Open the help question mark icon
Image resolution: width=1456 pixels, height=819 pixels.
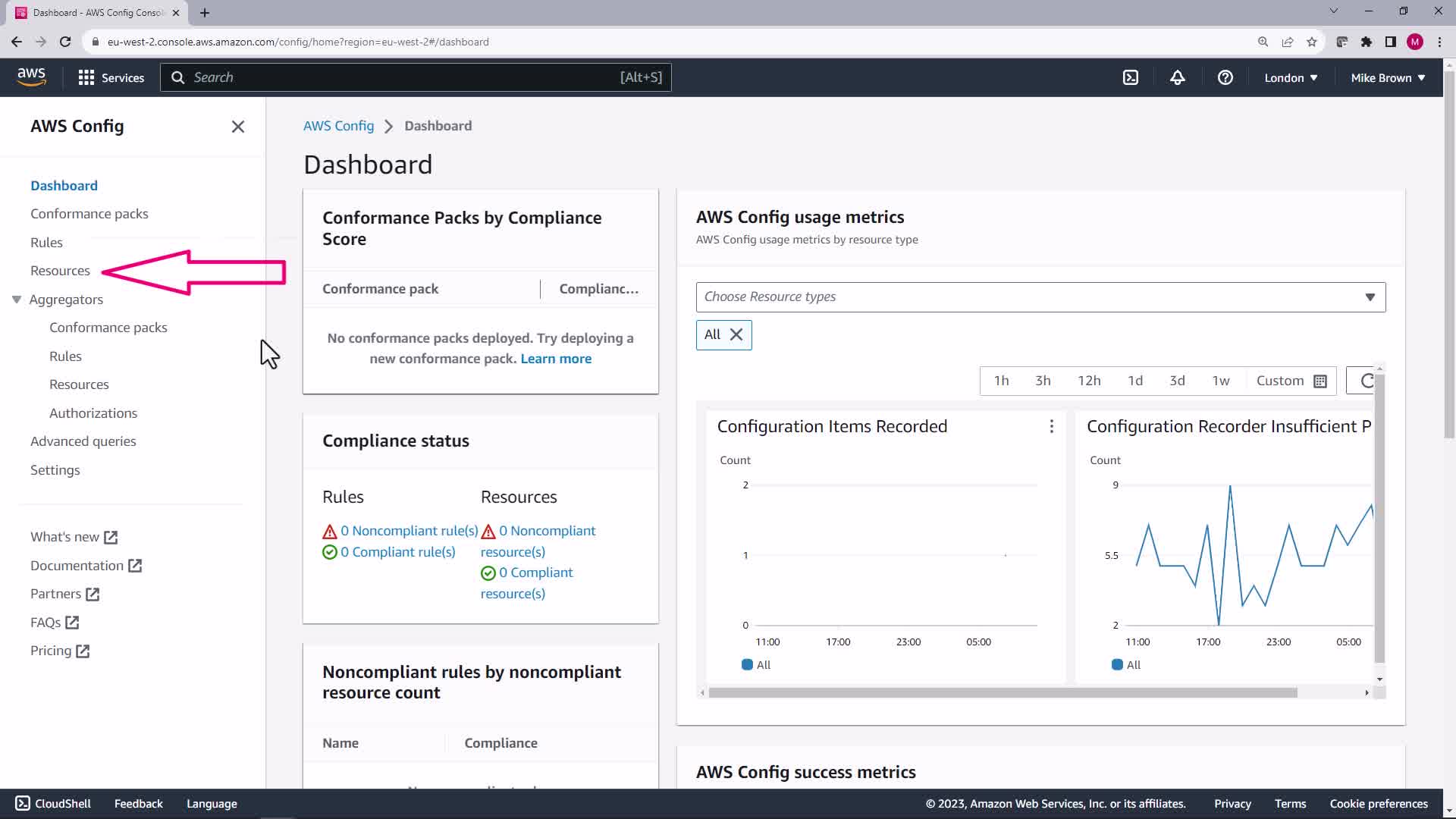(1225, 77)
